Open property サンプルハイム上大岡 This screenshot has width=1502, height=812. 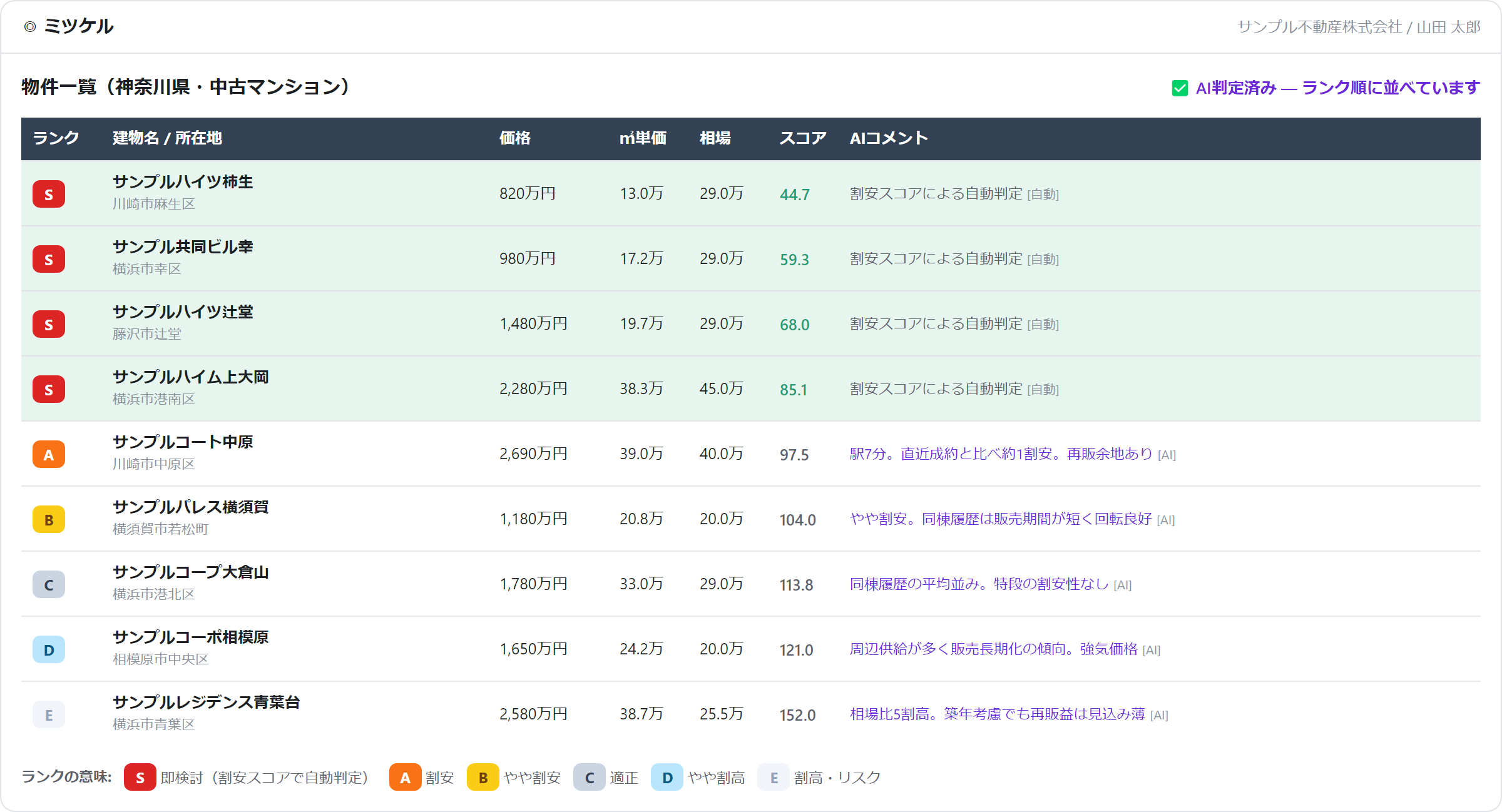[191, 377]
